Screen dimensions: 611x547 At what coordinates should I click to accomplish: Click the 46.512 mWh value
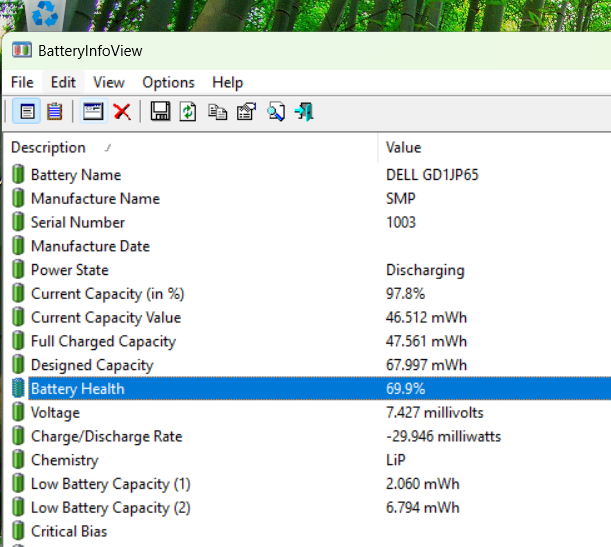click(x=426, y=317)
